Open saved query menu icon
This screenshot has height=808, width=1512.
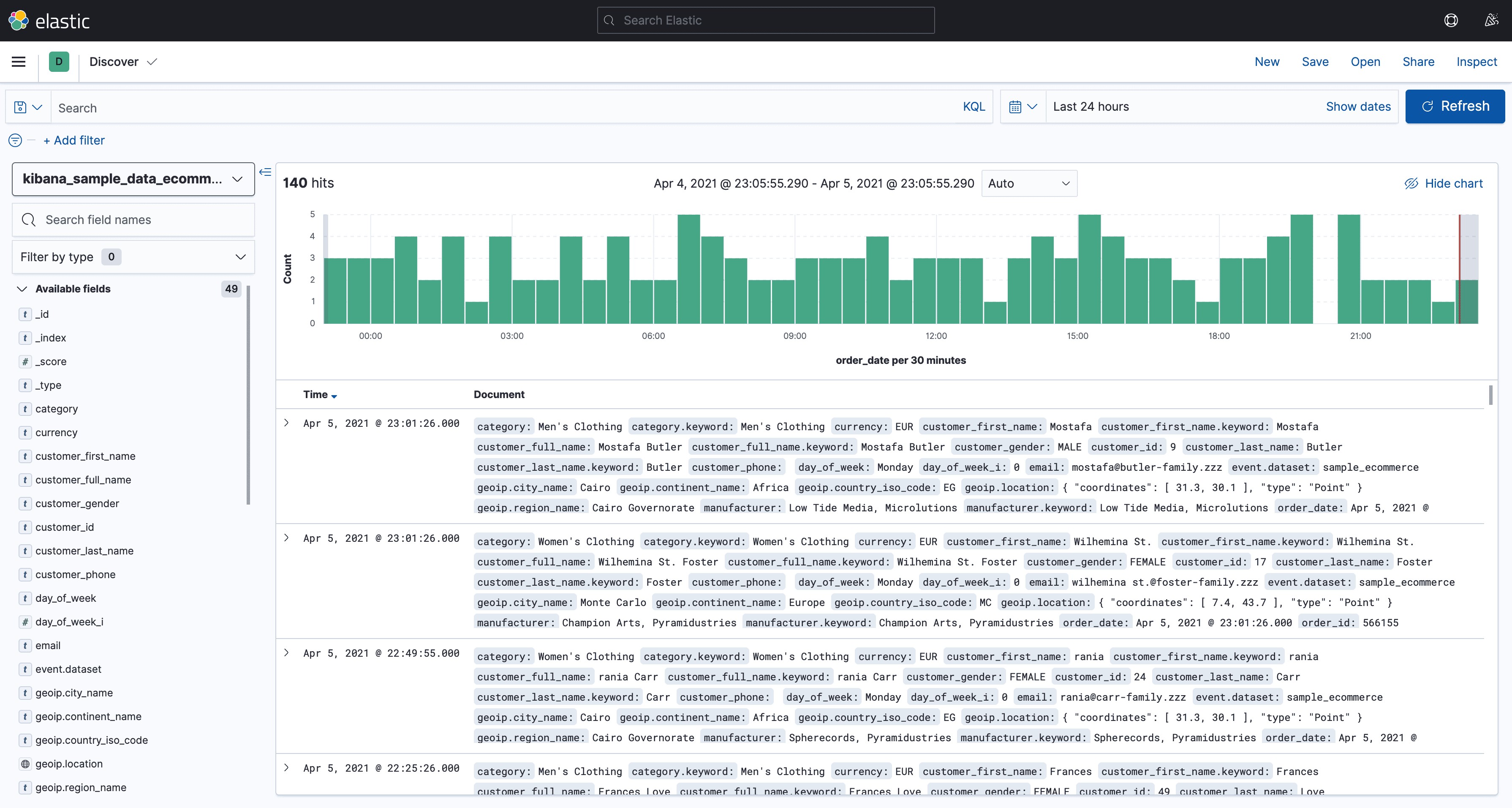pos(27,107)
